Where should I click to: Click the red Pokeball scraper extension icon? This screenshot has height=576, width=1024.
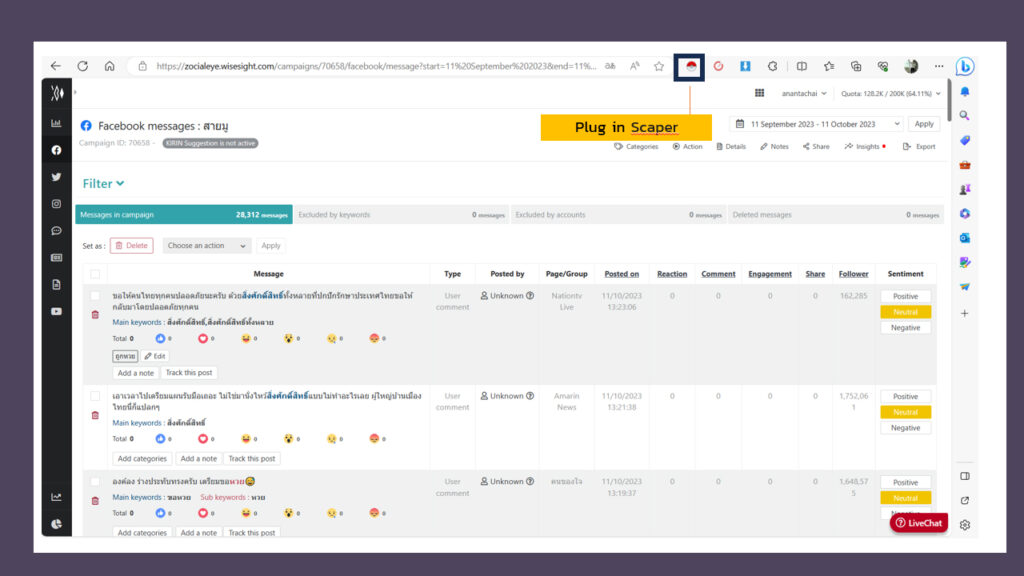click(x=690, y=67)
